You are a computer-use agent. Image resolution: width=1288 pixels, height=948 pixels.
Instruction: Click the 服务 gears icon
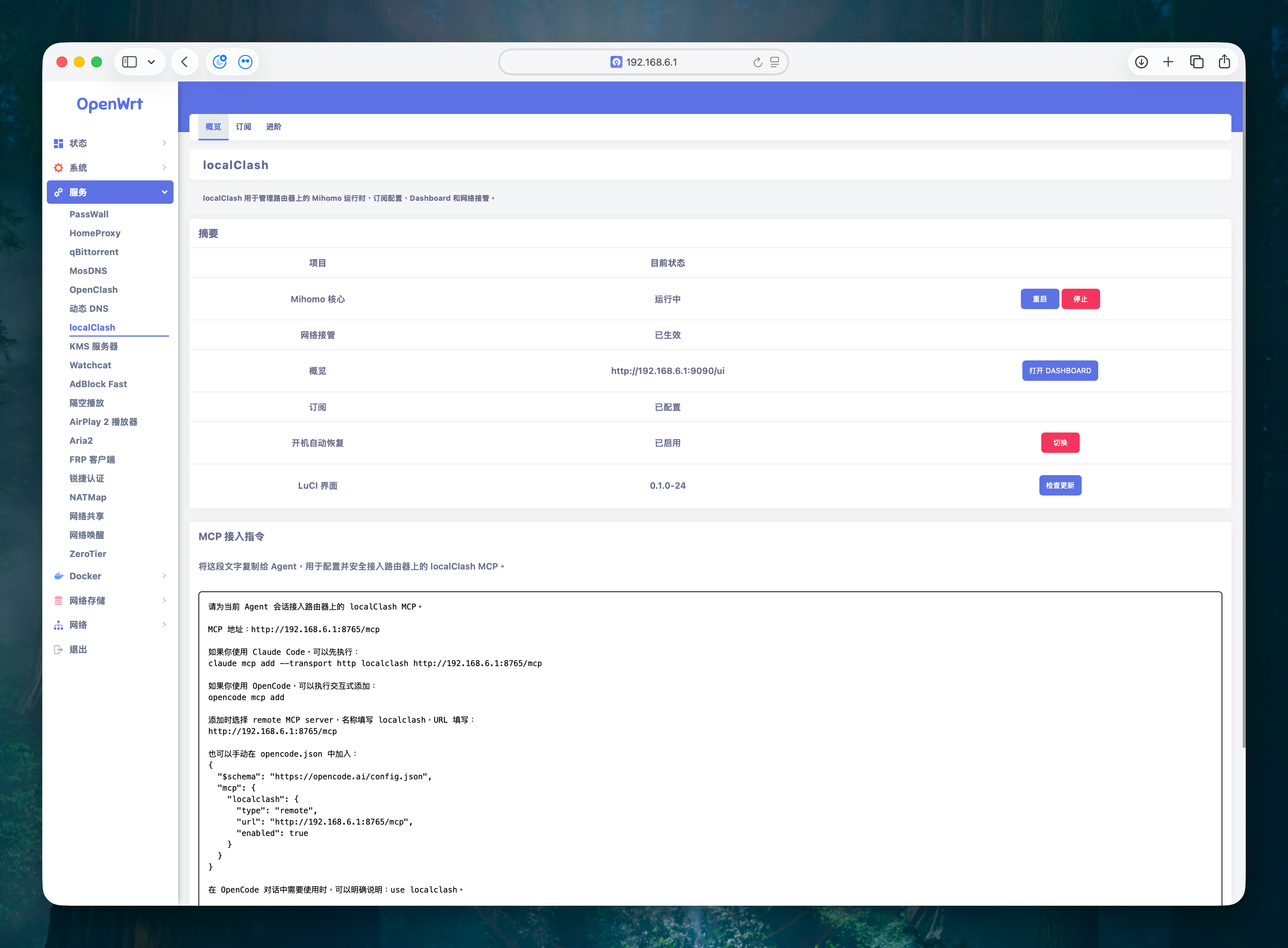(58, 192)
